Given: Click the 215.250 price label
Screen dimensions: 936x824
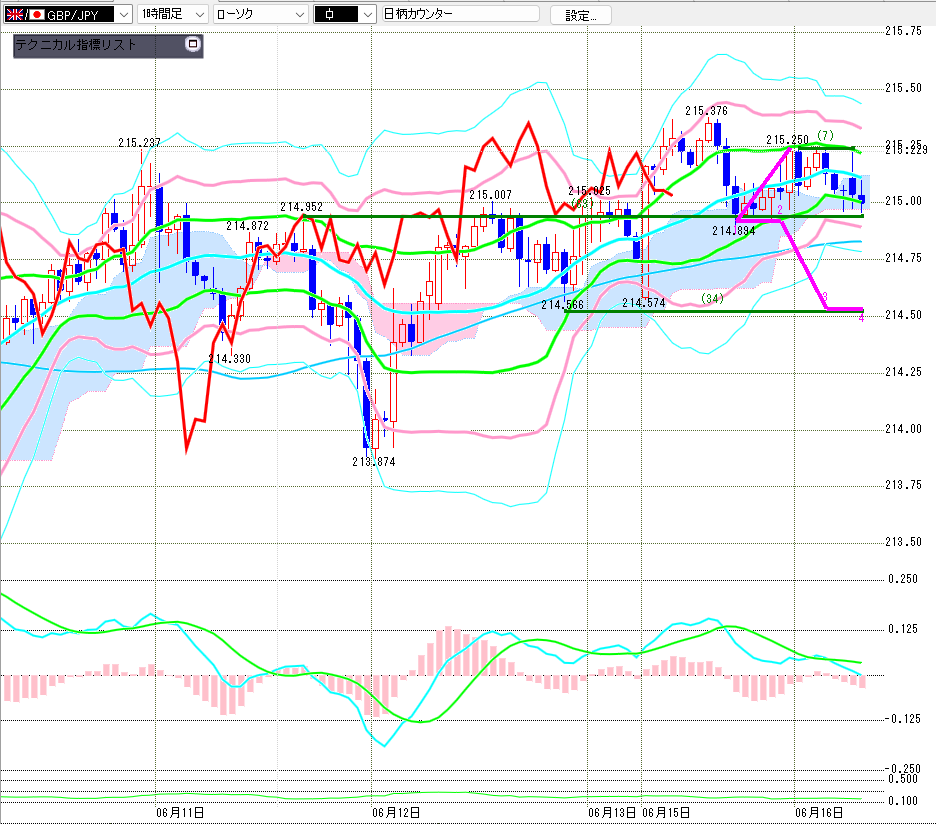Looking at the screenshot, I should tap(787, 140).
